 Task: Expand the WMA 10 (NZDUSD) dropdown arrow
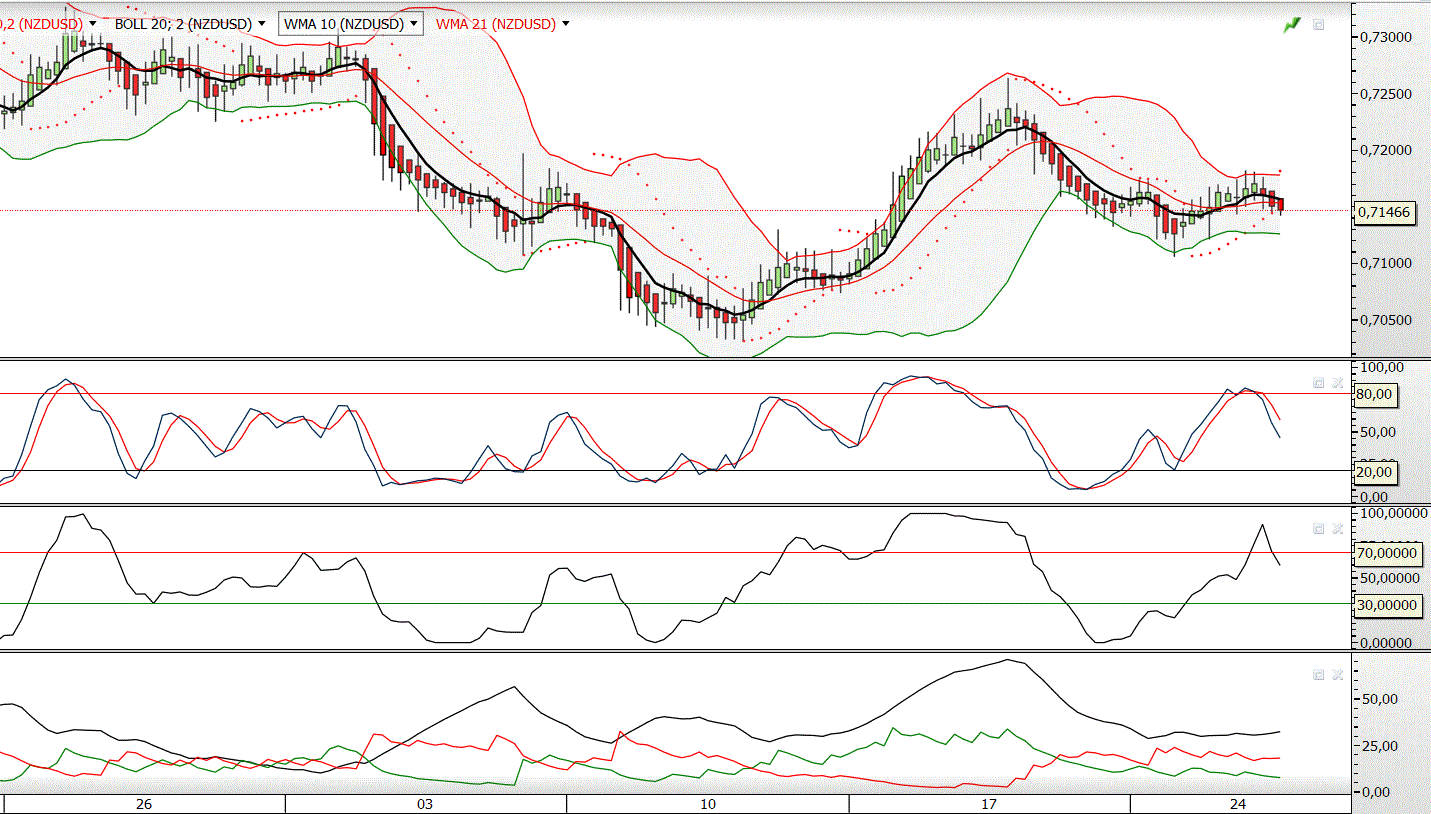pyautogui.click(x=414, y=24)
